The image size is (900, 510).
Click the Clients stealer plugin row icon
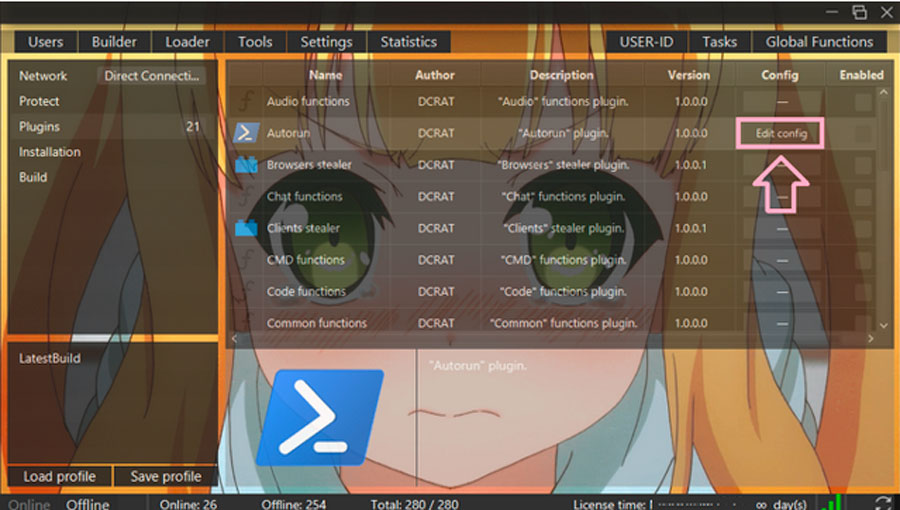(x=246, y=228)
